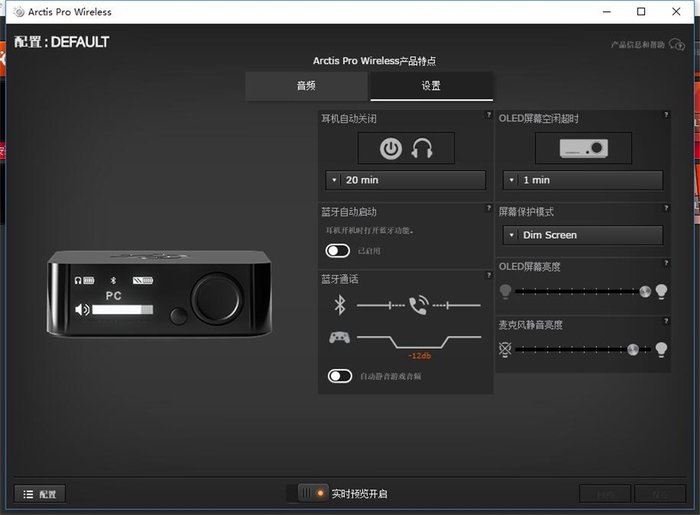The width and height of the screenshot is (700, 515).
Task: Click the bright bulb icon for OLED屏幕亮度
Action: [x=661, y=291]
